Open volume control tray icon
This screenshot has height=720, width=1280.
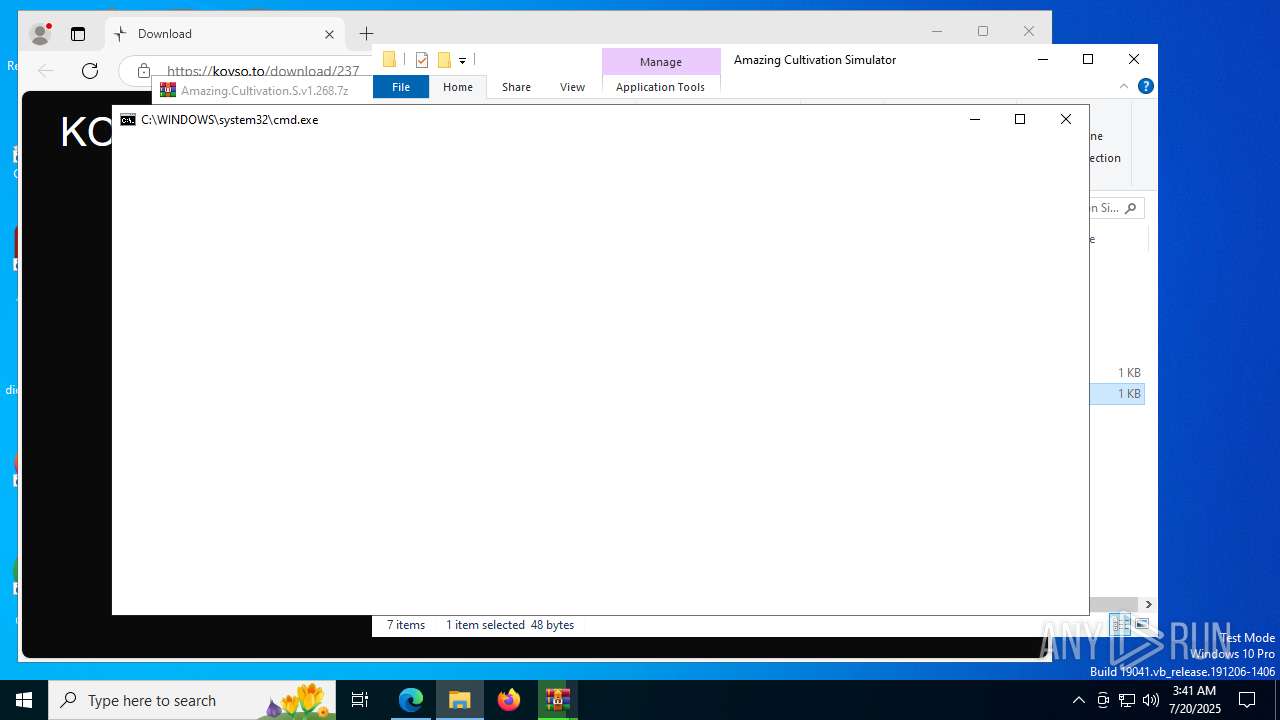click(x=1150, y=700)
